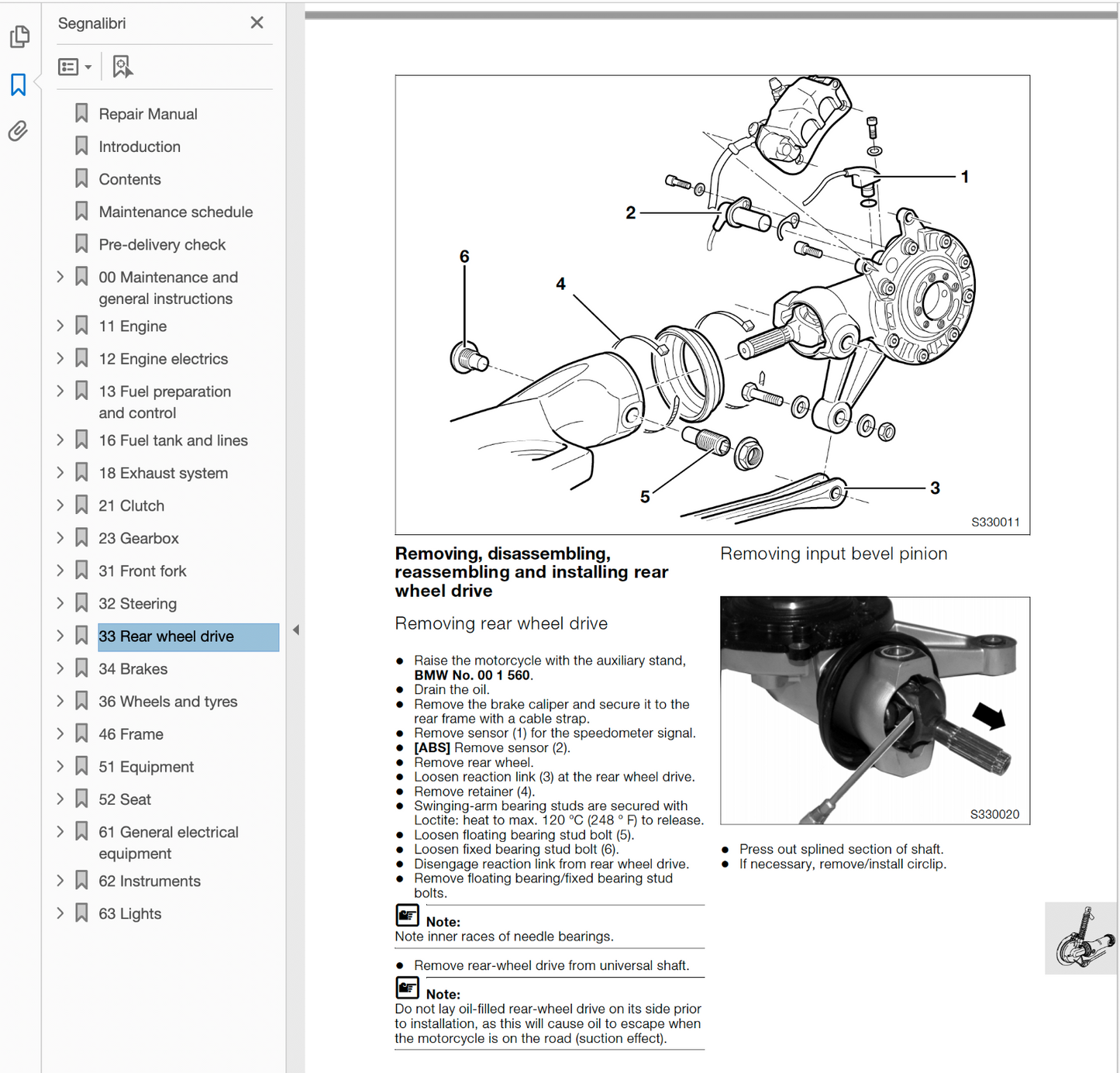The image size is (1120, 1073).
Task: Open the bookmark options list dropdown
Action: 75,67
